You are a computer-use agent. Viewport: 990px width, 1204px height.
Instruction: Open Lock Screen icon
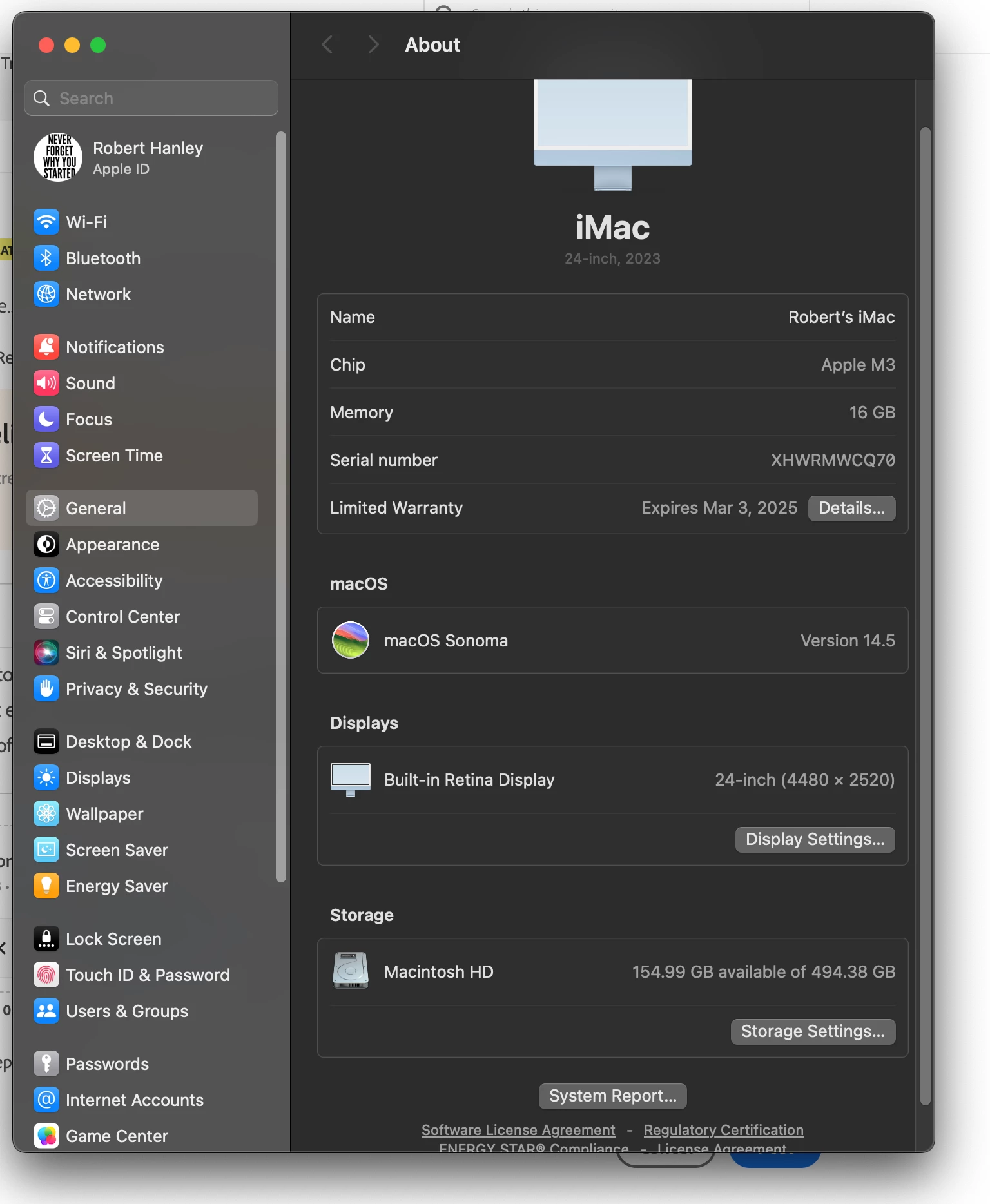pos(46,939)
